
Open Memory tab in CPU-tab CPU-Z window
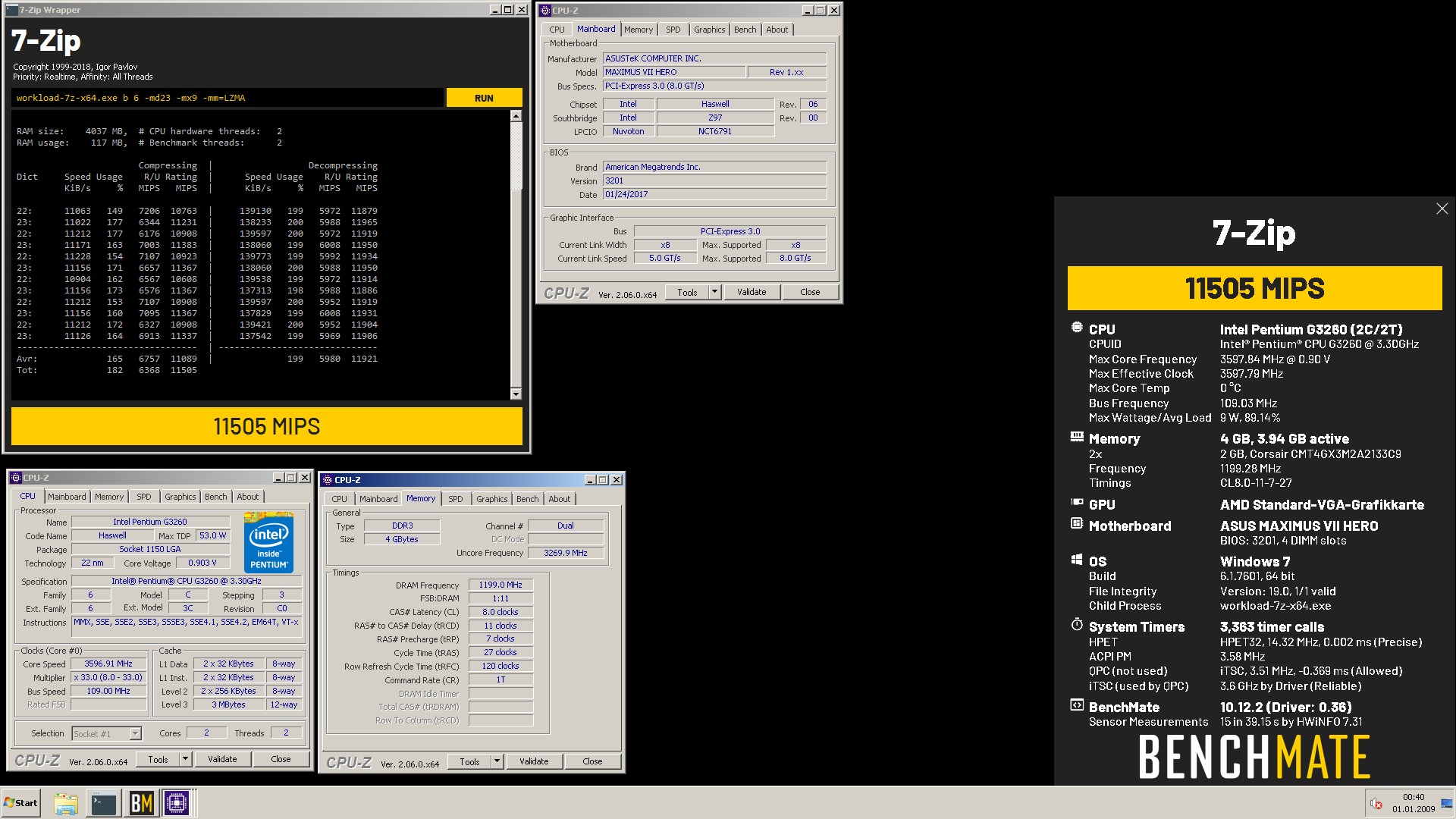109,497
